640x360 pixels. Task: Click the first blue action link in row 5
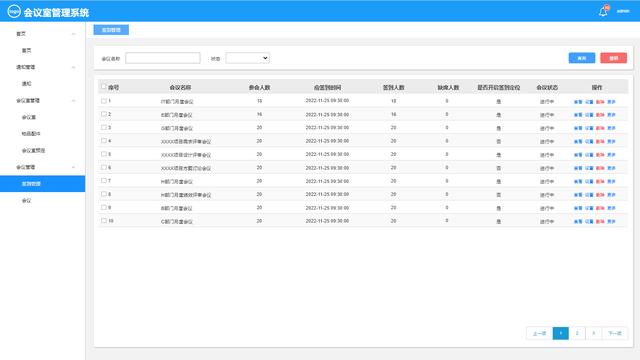click(578, 155)
